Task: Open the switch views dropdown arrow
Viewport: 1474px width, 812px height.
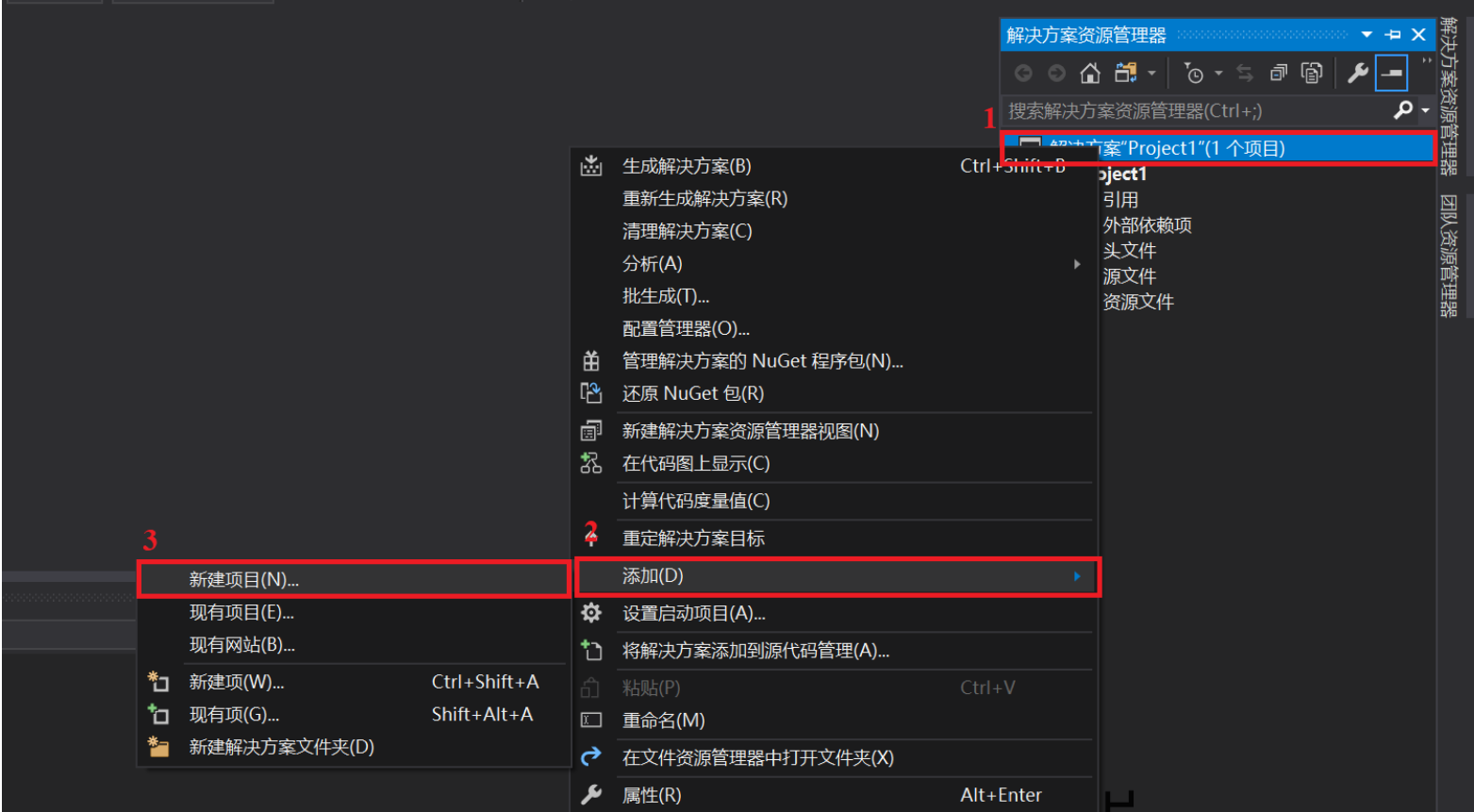Action: (1151, 73)
